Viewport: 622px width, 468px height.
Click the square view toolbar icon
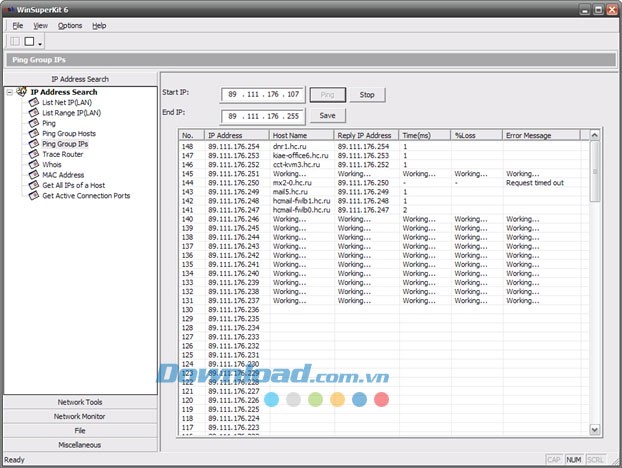pyautogui.click(x=29, y=41)
